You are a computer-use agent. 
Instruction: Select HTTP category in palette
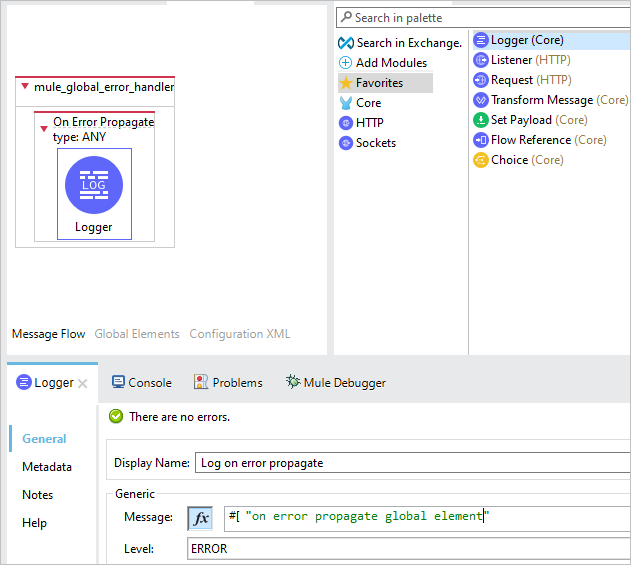(370, 123)
